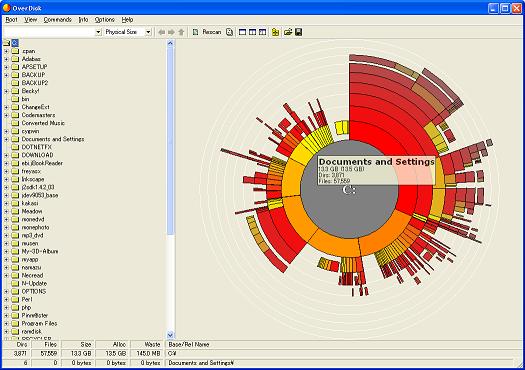Click the folder icon beside kakasi
525x370 pixels.
pyautogui.click(x=15, y=203)
